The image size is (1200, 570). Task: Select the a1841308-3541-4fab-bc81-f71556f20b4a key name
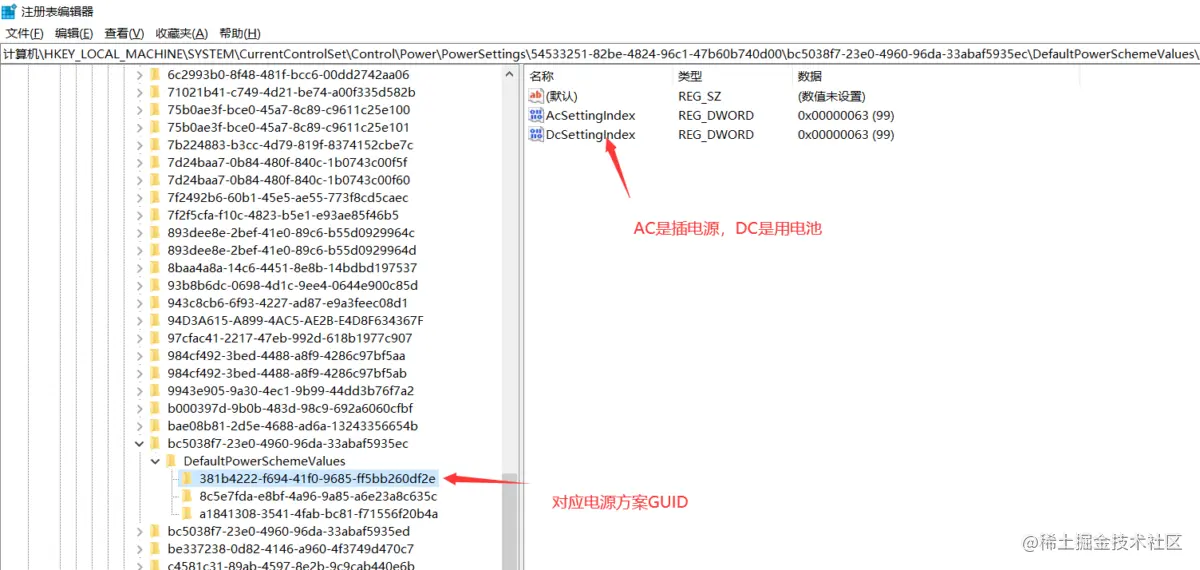click(x=318, y=514)
